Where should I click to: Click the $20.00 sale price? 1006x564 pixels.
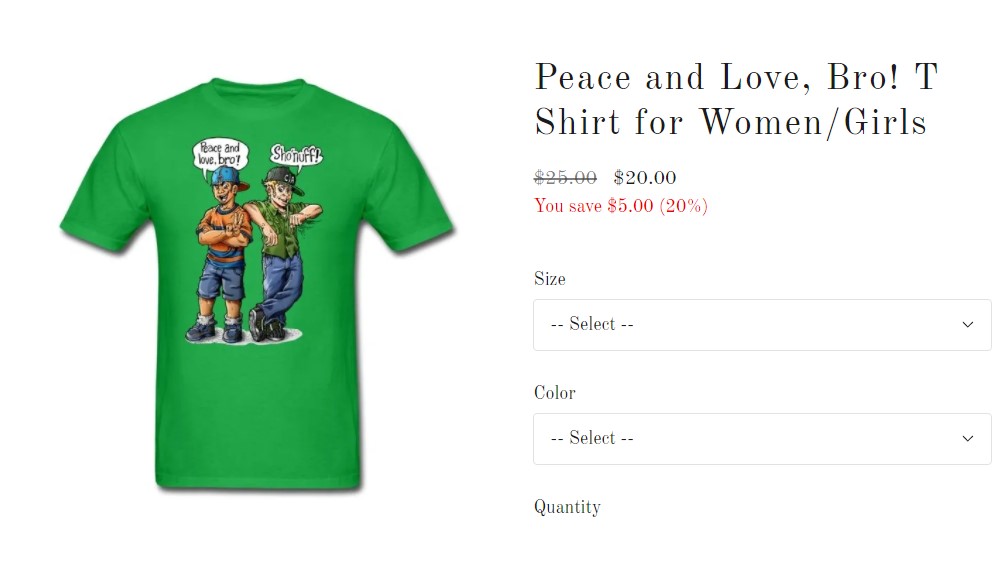point(645,177)
